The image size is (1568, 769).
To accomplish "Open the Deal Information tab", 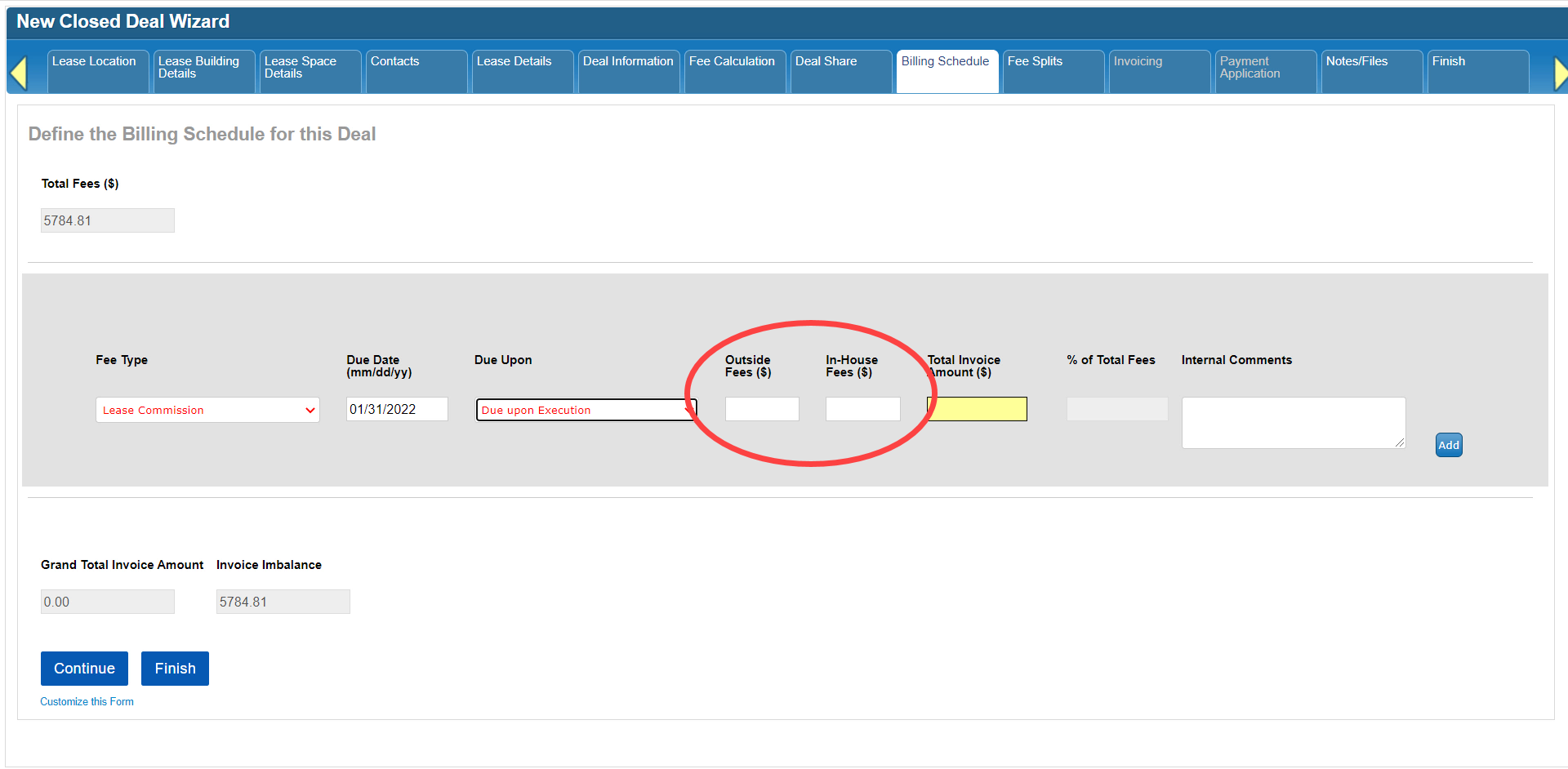I will 628,71.
